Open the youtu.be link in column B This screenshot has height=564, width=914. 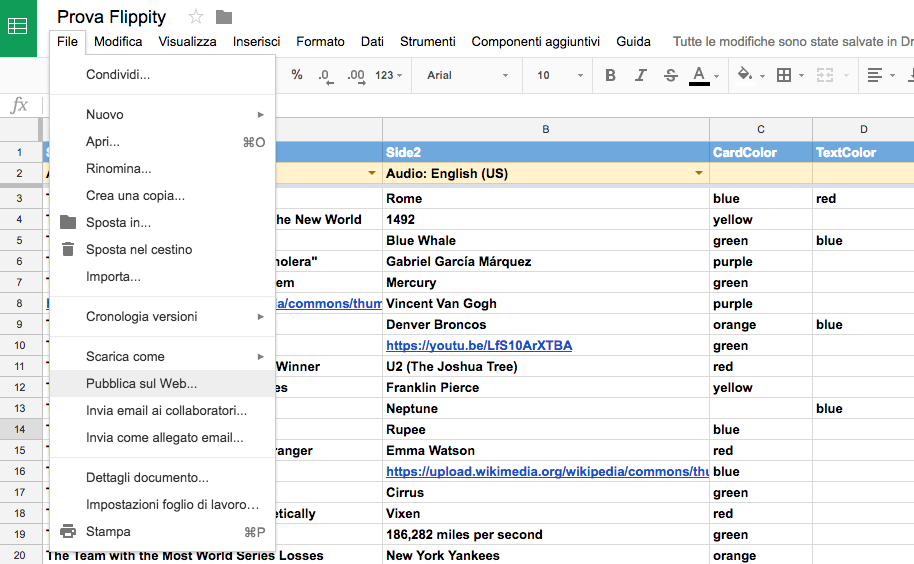tap(478, 346)
